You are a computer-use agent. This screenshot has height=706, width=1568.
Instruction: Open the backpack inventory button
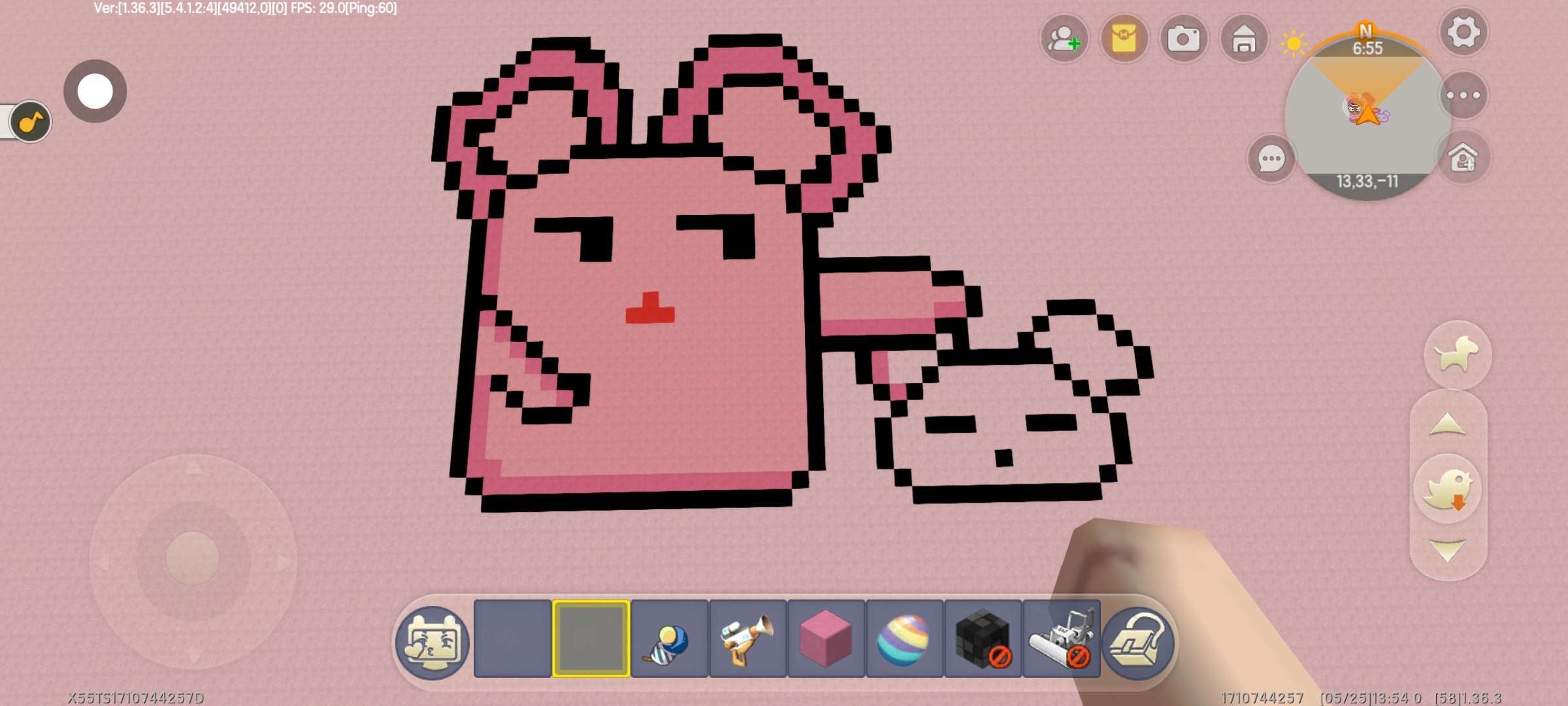(1138, 641)
